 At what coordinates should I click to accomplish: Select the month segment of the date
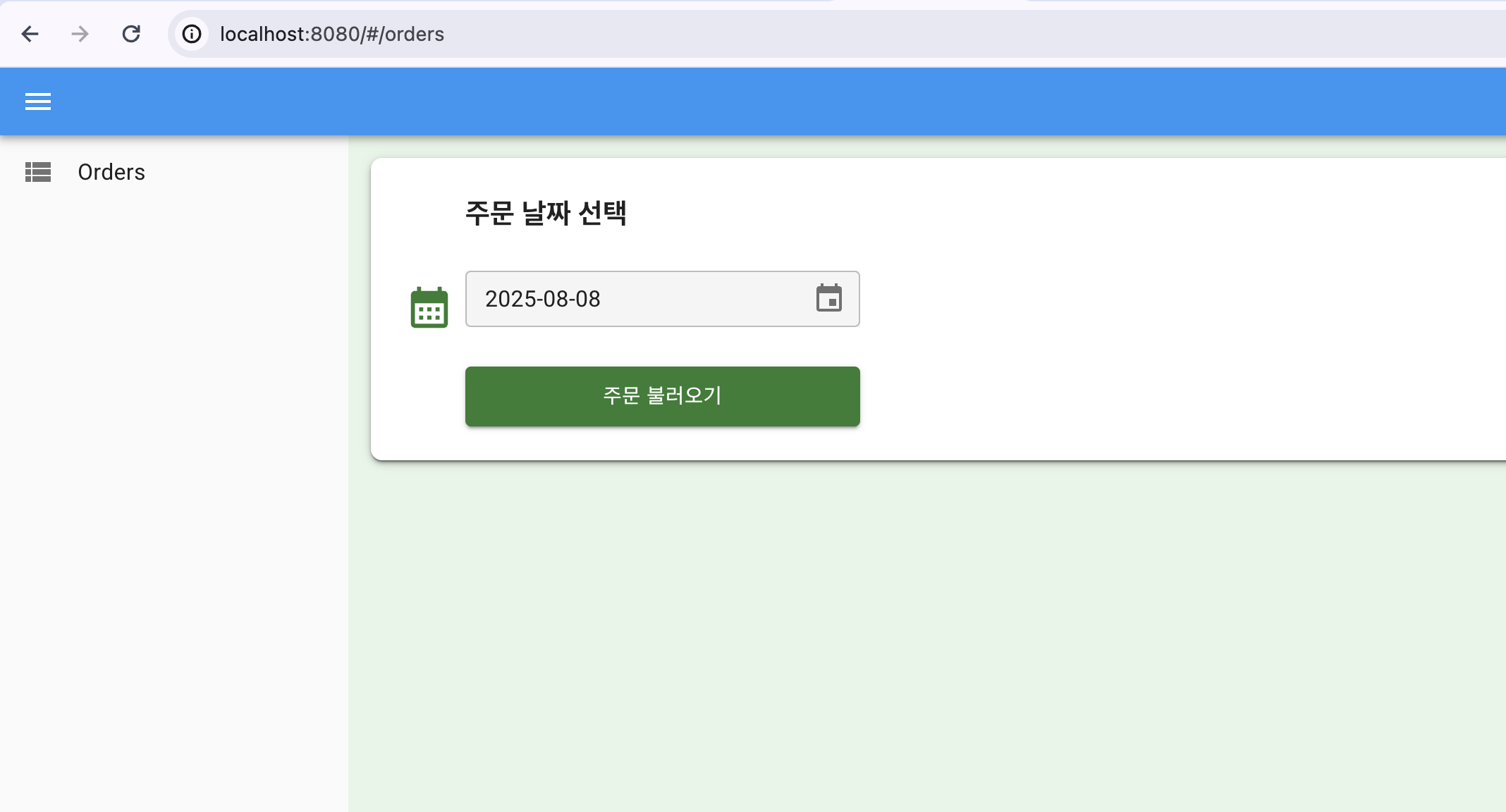point(555,299)
